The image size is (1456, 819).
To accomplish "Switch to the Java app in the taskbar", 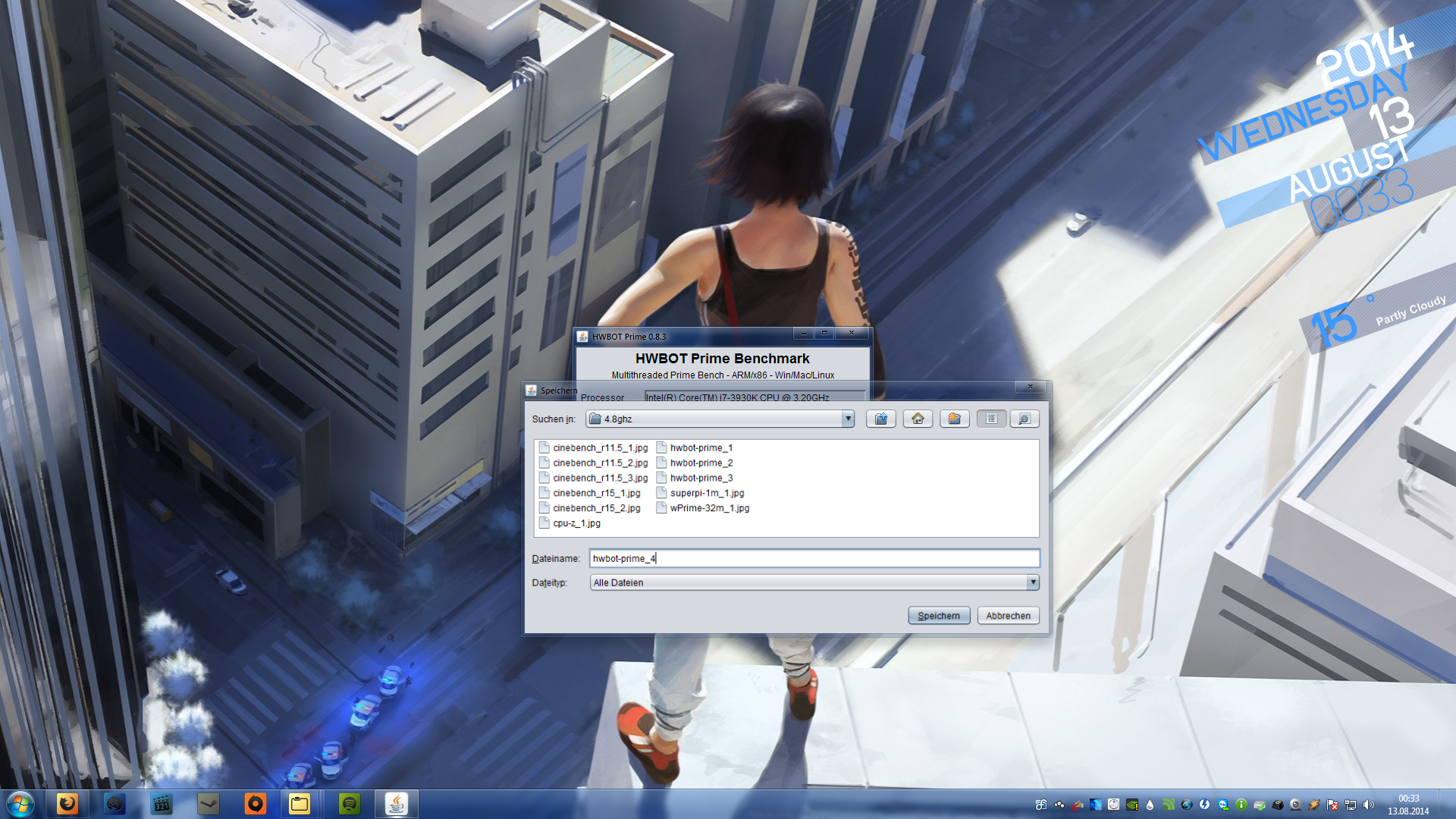I will point(396,804).
